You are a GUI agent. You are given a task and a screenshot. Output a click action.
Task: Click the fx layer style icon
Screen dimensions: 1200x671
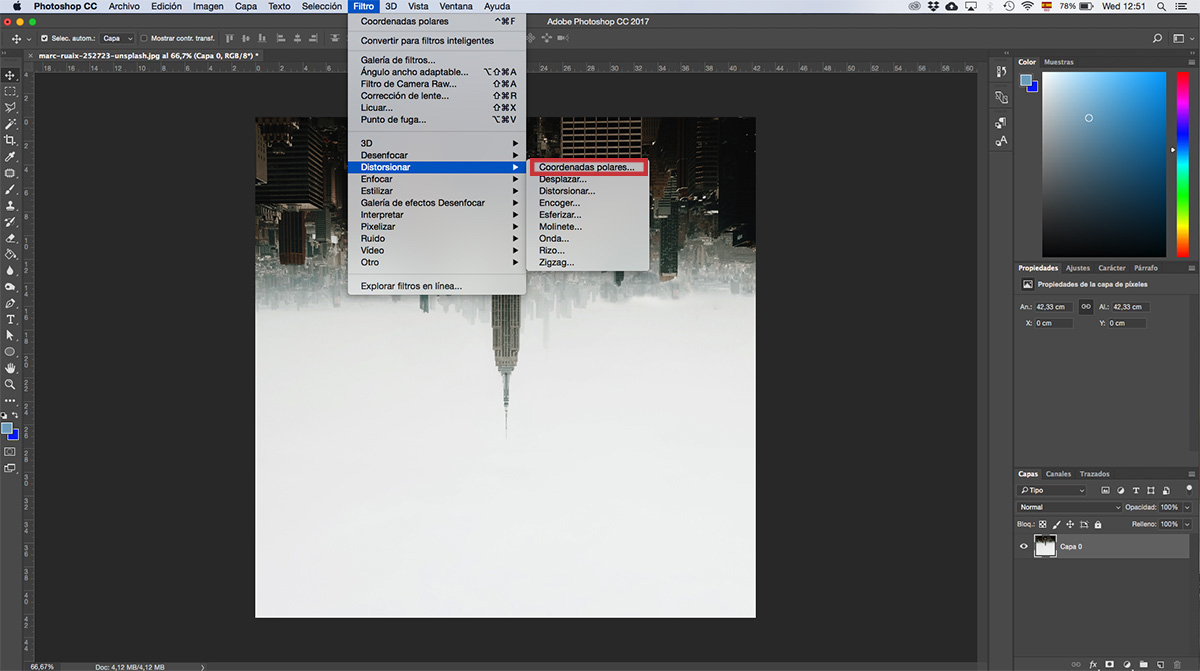coord(1093,663)
